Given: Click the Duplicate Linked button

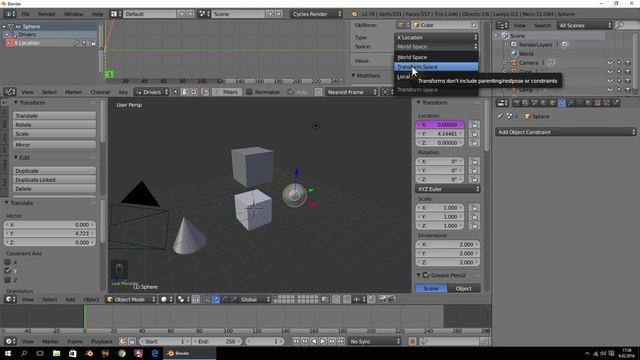Looking at the screenshot, I should (x=54, y=180).
